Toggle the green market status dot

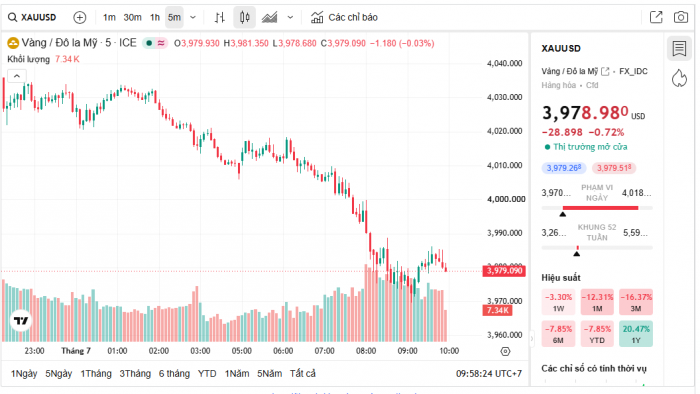click(149, 43)
